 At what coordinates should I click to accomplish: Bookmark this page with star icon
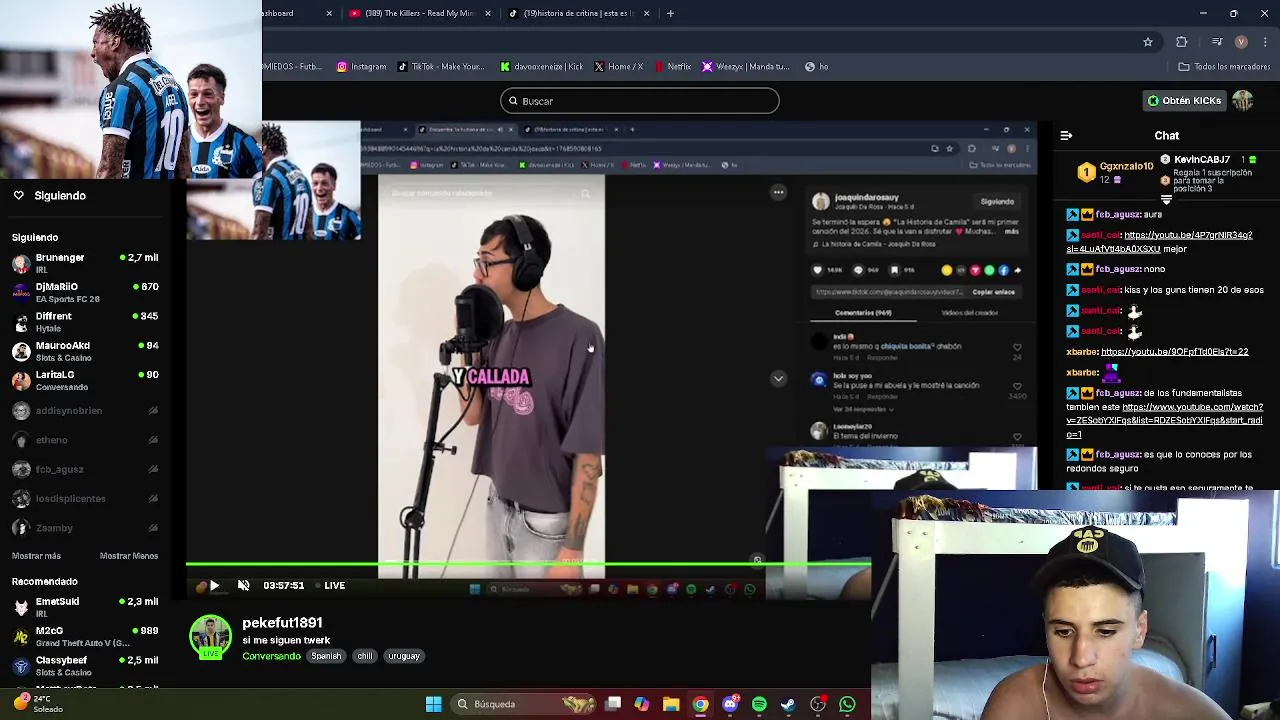click(1148, 42)
